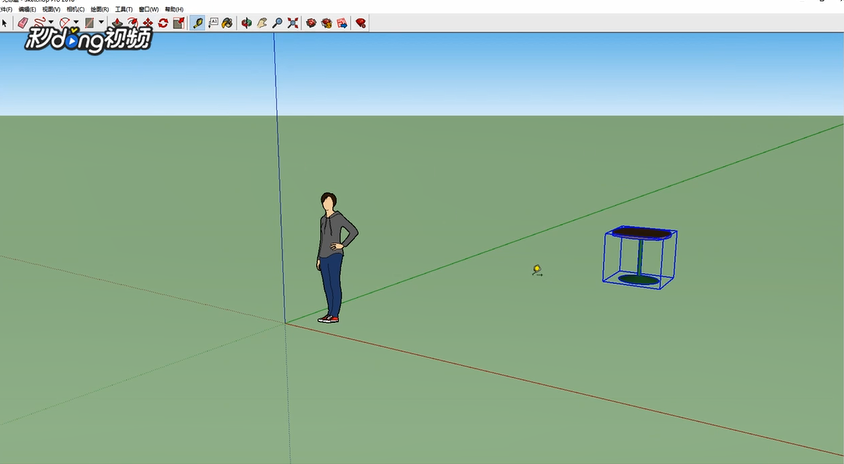
Task: Open the Extension Warehouse icon
Action: tap(326, 23)
